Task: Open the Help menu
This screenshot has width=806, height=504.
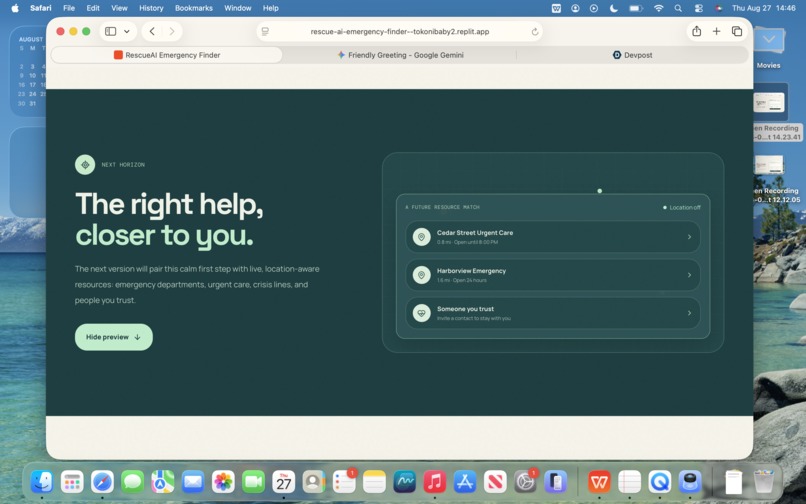Action: click(x=270, y=8)
